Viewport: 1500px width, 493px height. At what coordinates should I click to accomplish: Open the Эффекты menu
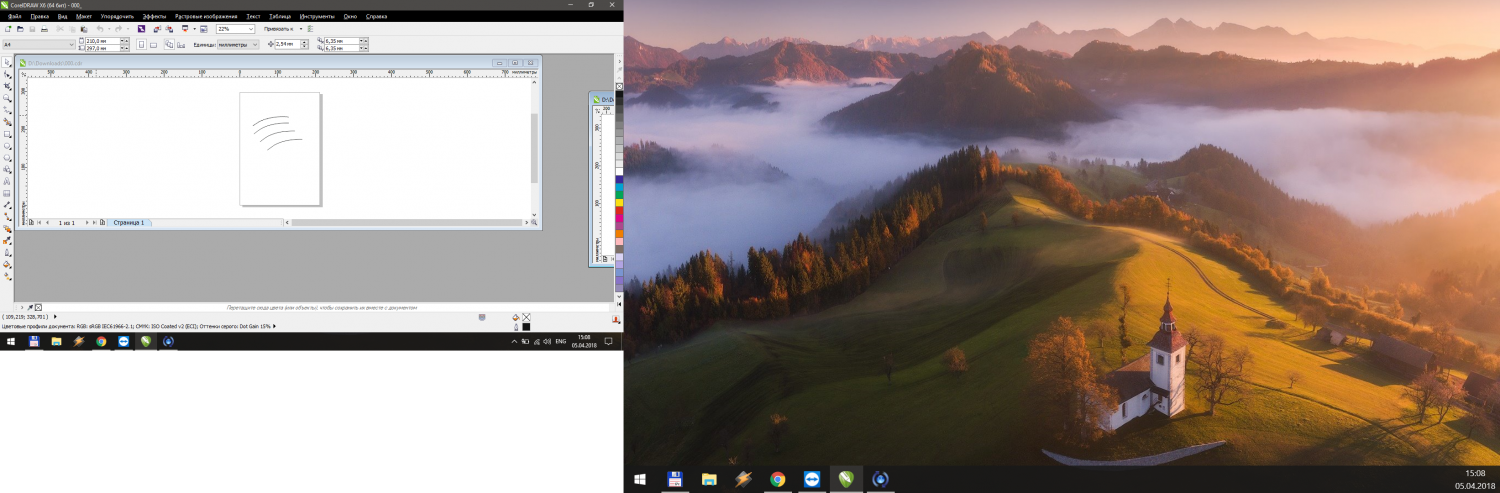pyautogui.click(x=154, y=17)
